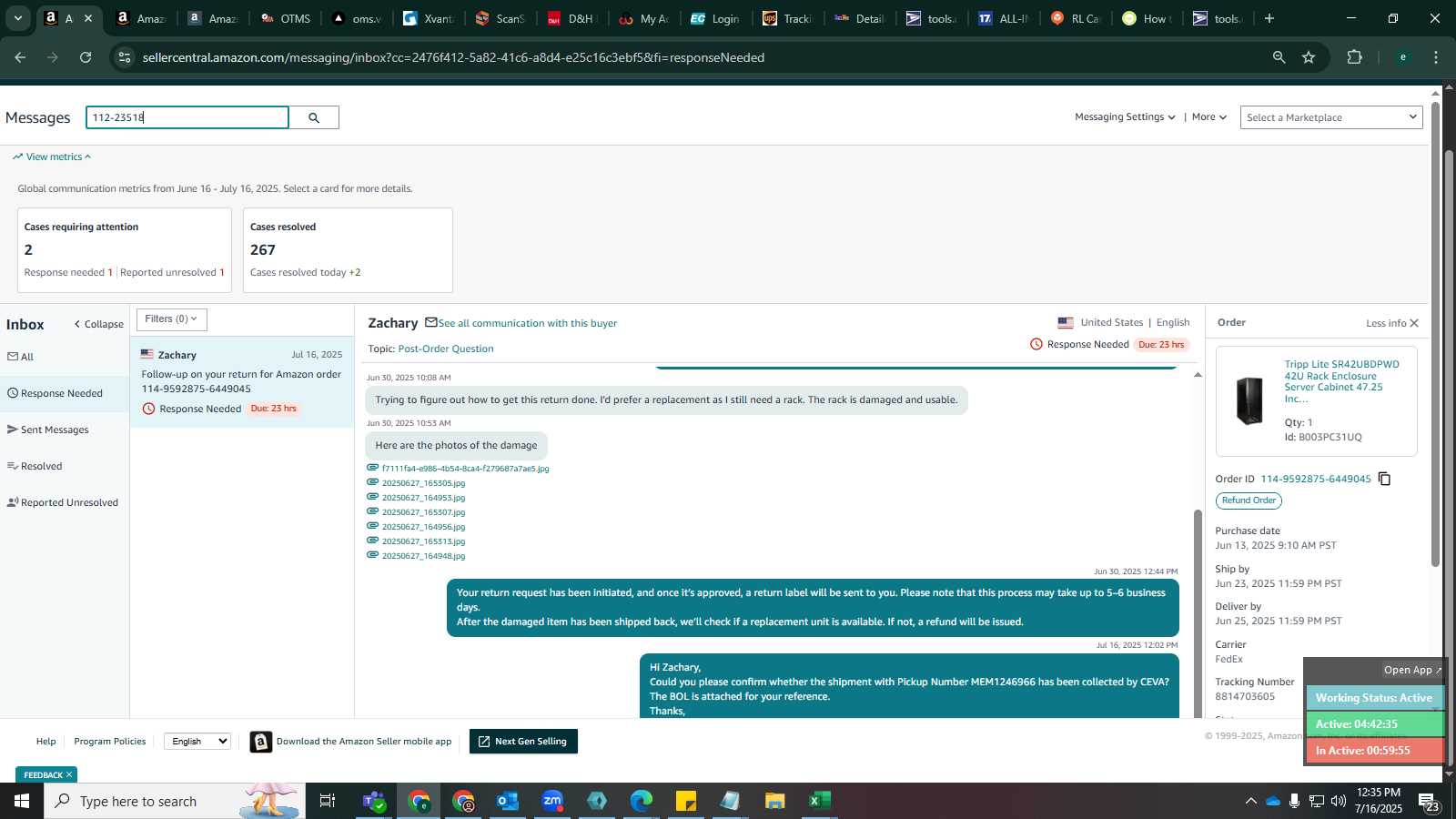The height and width of the screenshot is (819, 1456).
Task: Open the Chrome three-dot menu
Action: 1436,57
